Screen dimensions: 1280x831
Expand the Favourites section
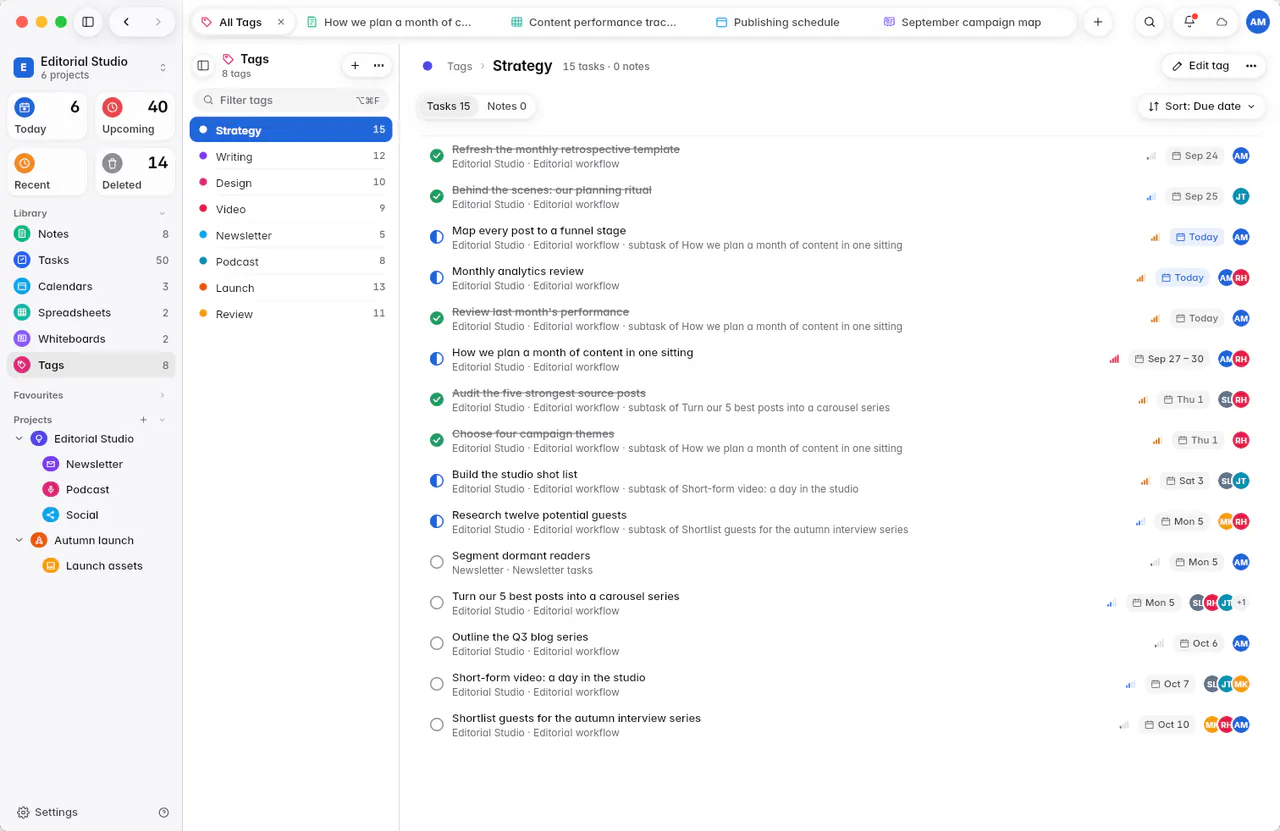pyautogui.click(x=162, y=395)
